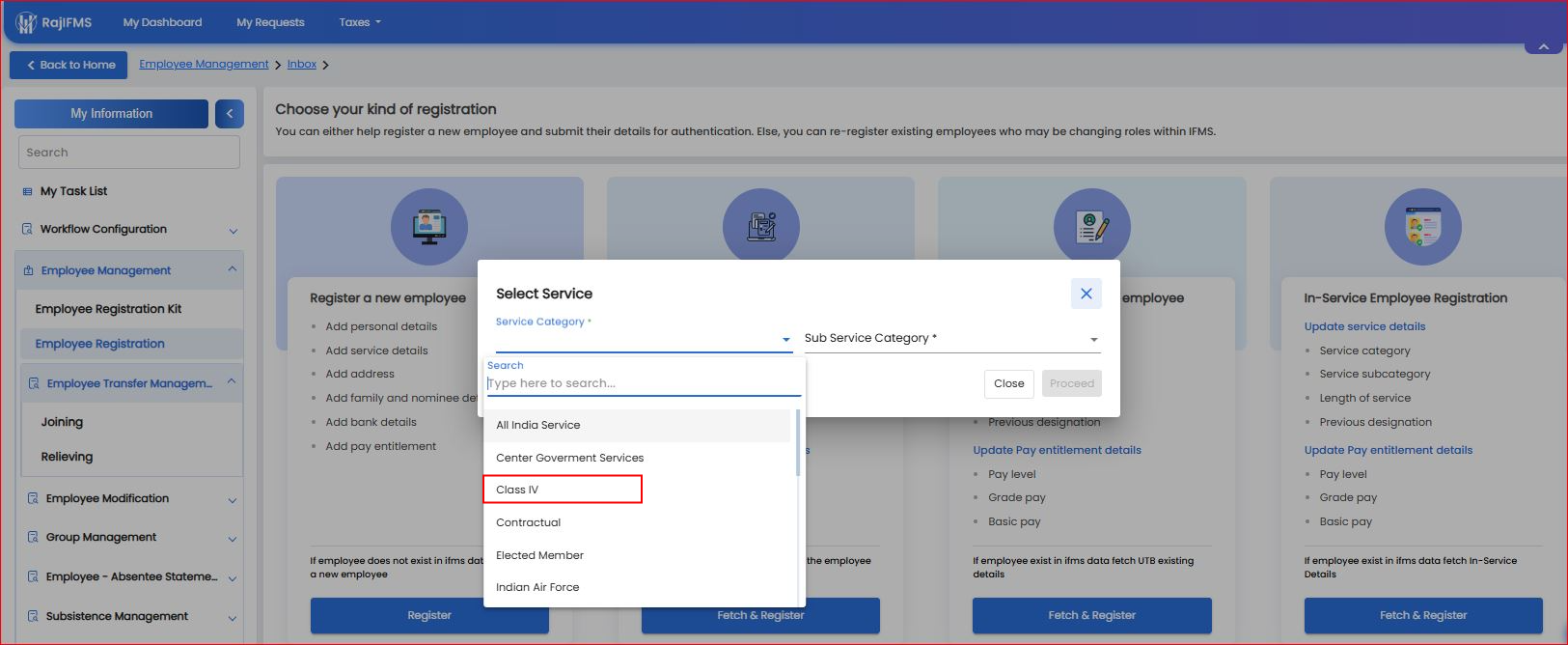Click the Employee - Absentee Statement icon
This screenshot has height=645, width=1568.
point(34,576)
